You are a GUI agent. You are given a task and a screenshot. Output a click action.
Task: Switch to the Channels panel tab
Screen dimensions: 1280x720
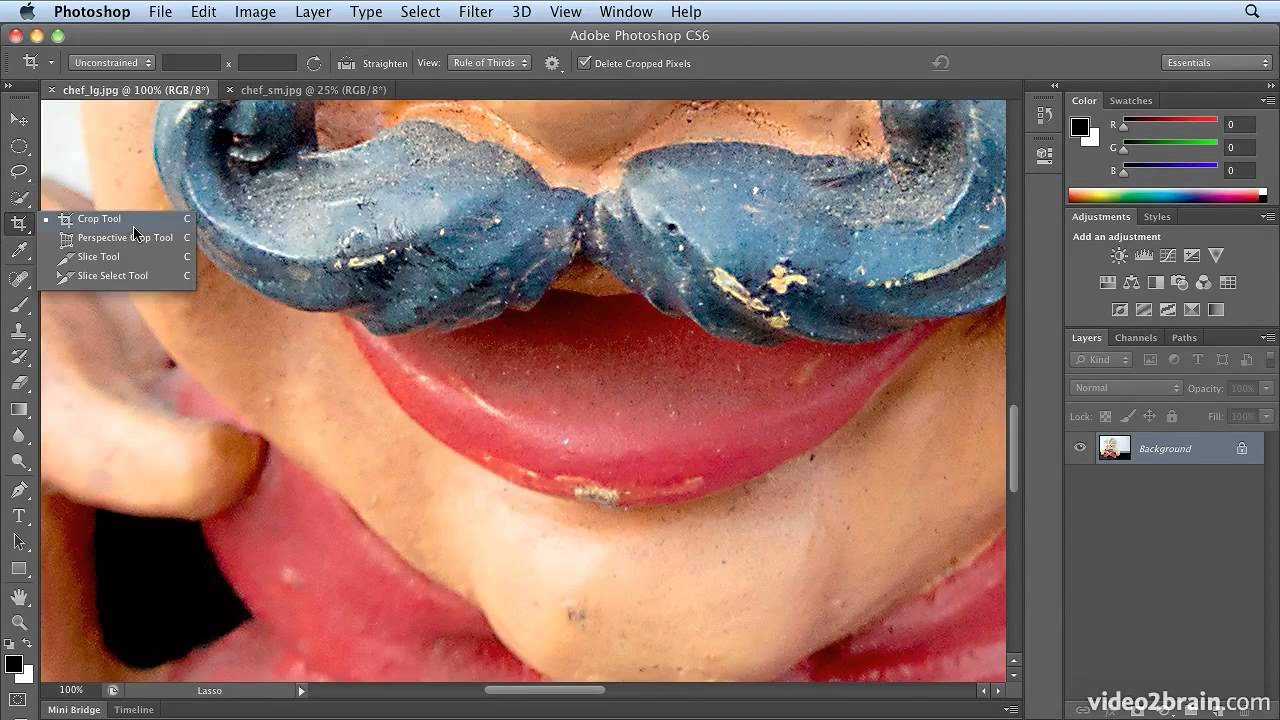[x=1135, y=338]
